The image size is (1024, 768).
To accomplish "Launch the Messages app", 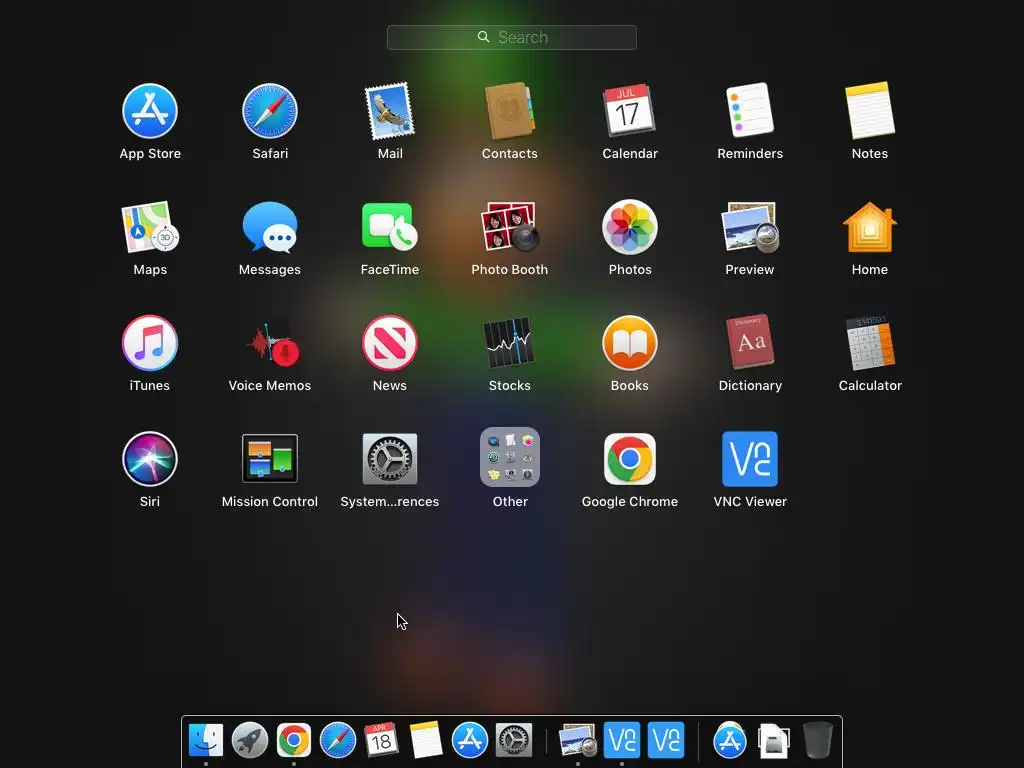I will tap(270, 227).
